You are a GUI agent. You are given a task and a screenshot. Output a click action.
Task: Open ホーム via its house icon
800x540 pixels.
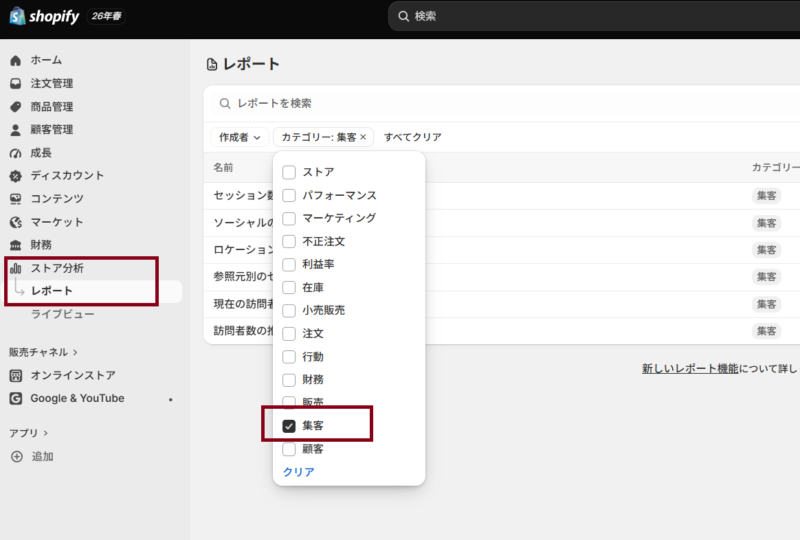16,60
